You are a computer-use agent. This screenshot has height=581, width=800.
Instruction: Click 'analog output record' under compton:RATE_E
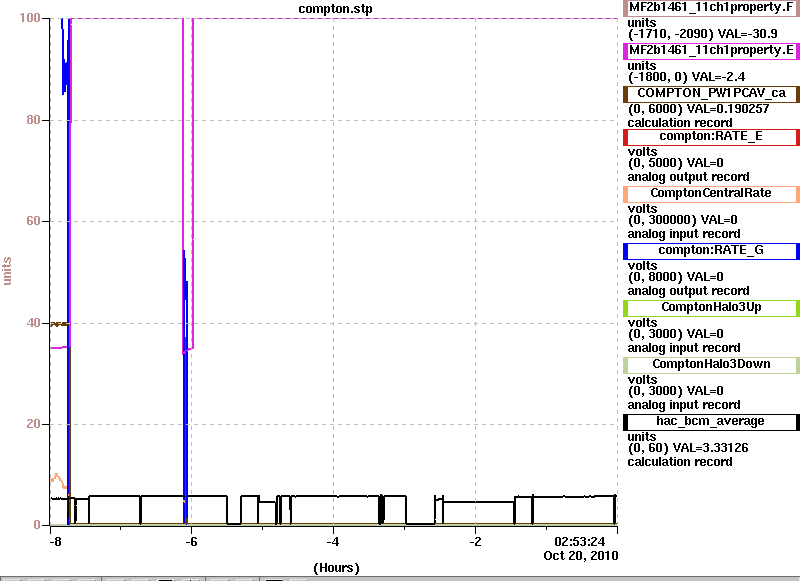(688, 177)
